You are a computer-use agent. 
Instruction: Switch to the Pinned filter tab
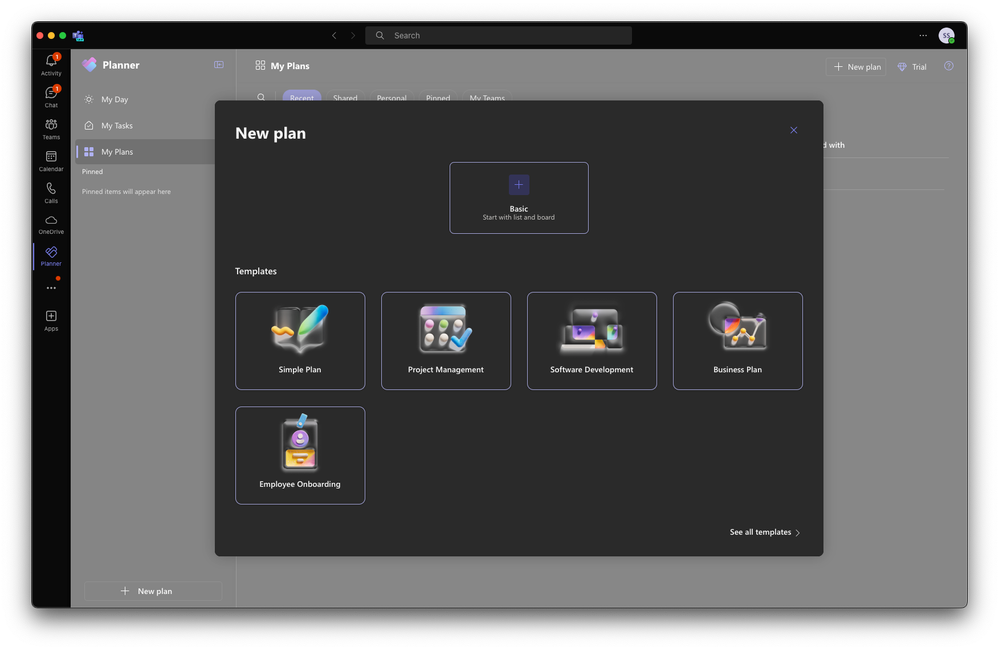coord(438,96)
